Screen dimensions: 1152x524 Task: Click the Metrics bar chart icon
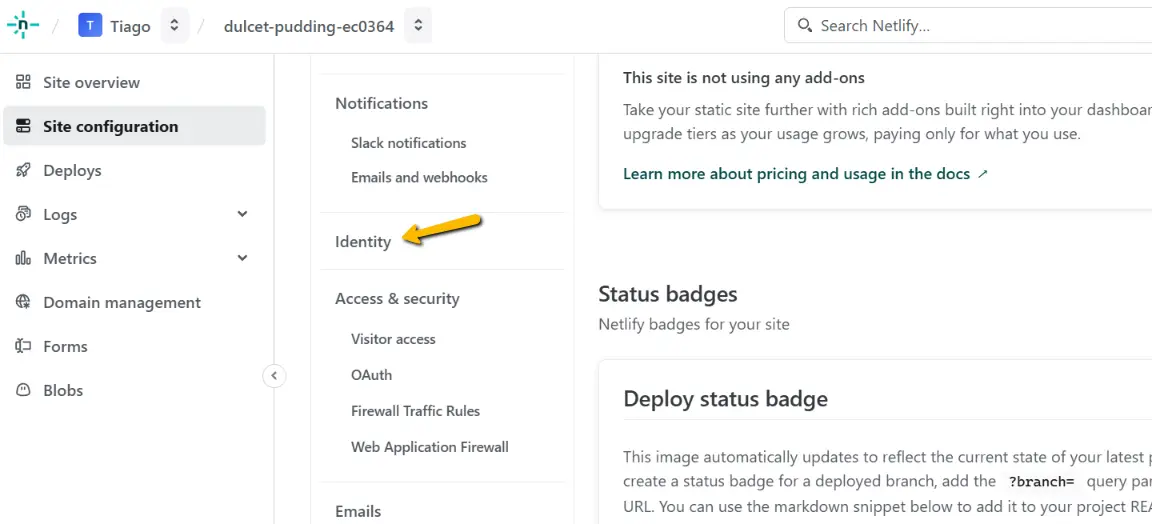(x=24, y=259)
